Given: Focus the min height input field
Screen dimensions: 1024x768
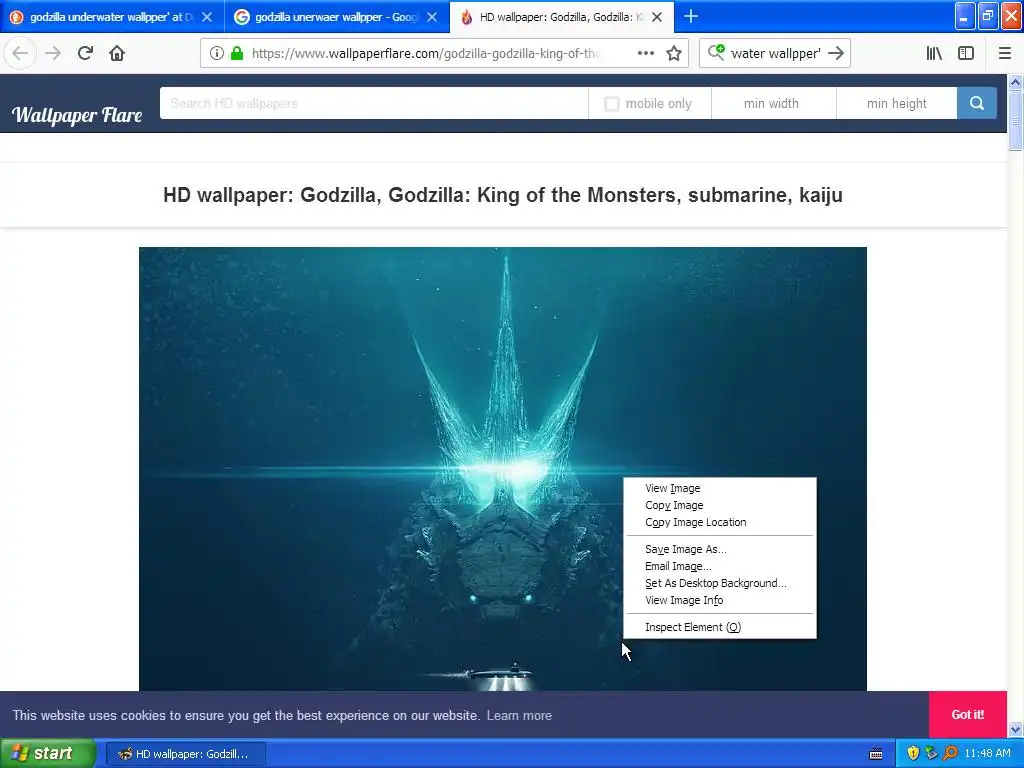Looking at the screenshot, I should click(x=897, y=103).
